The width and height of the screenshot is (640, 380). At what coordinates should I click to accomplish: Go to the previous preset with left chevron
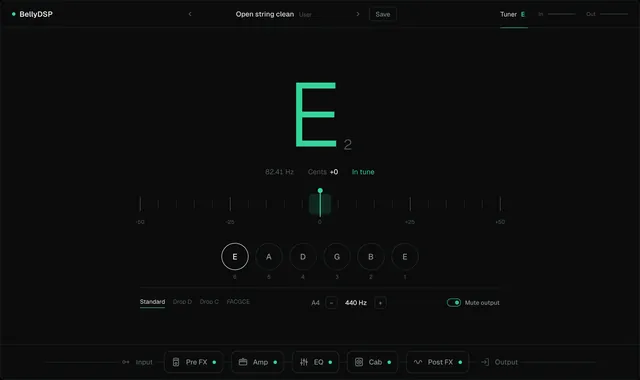click(190, 14)
